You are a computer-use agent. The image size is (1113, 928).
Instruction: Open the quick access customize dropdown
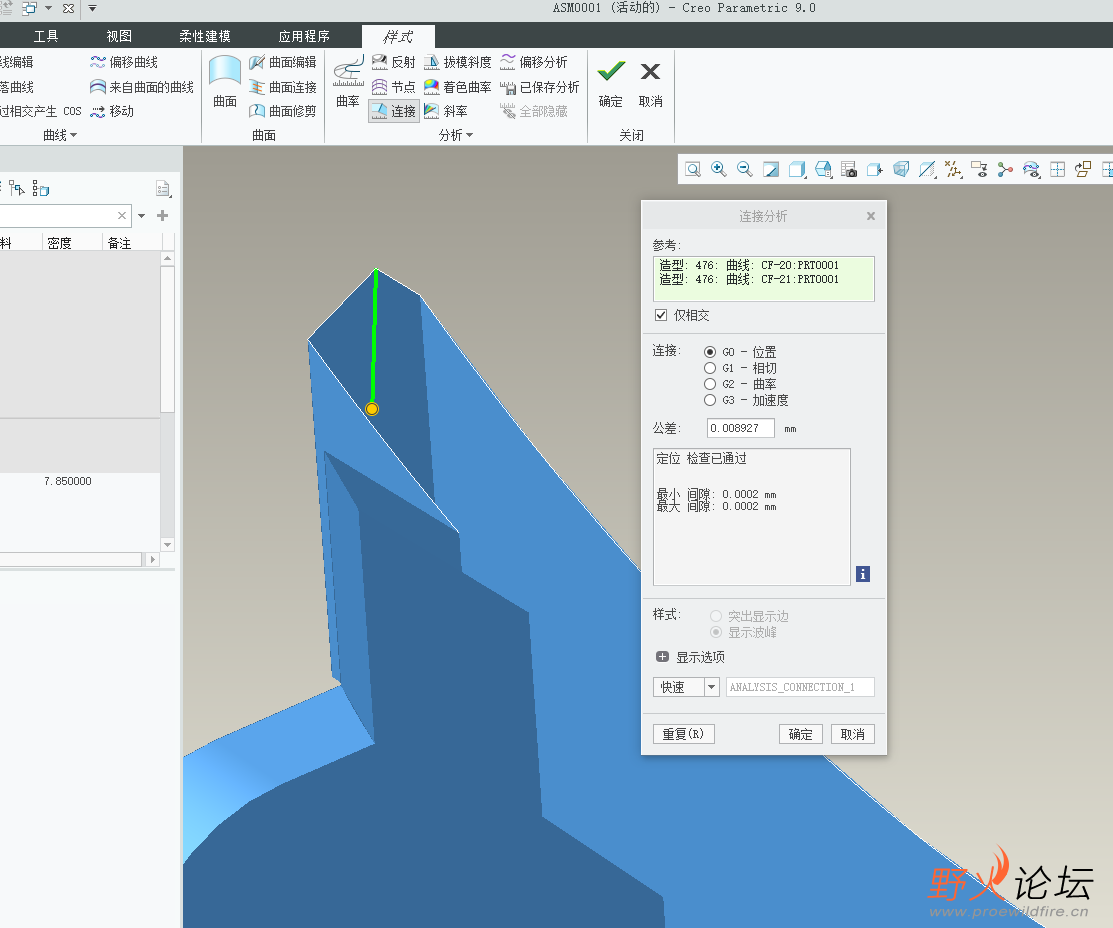tap(92, 9)
